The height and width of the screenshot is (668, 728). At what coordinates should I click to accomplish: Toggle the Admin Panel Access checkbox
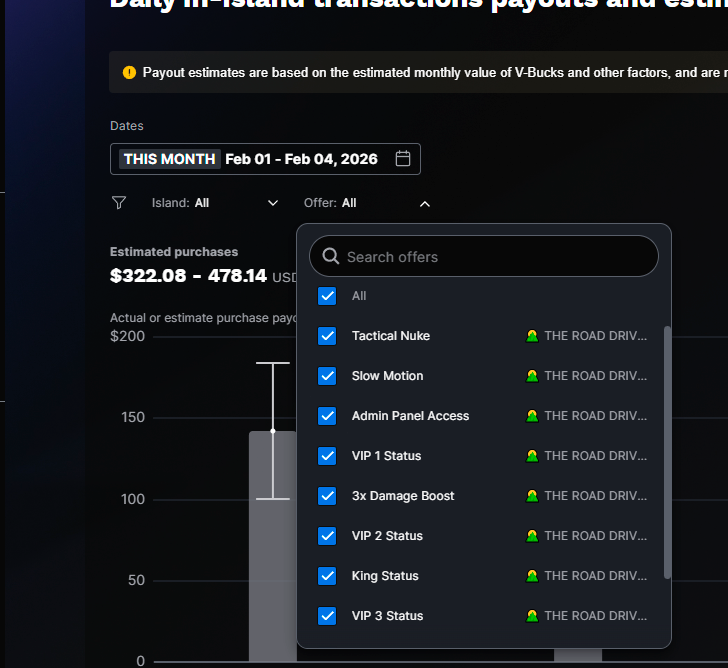tap(327, 415)
